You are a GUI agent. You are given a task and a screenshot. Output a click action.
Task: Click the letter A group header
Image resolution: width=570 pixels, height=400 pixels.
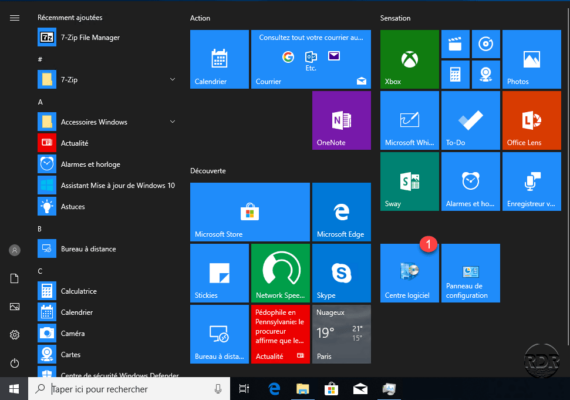click(x=40, y=102)
